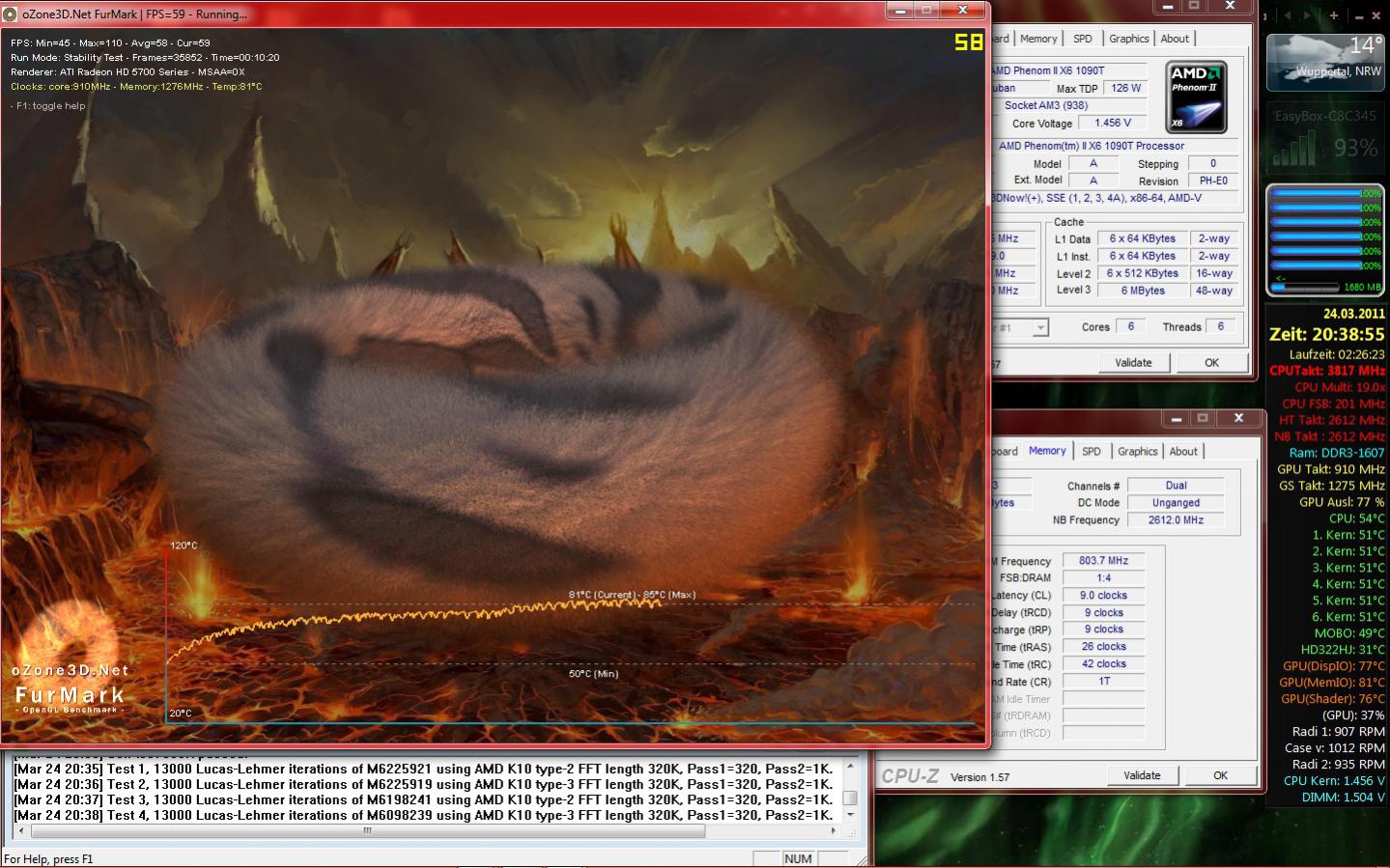This screenshot has height=868, width=1390.
Task: Close the gadget sidebar with its X icon
Action: 1378,15
